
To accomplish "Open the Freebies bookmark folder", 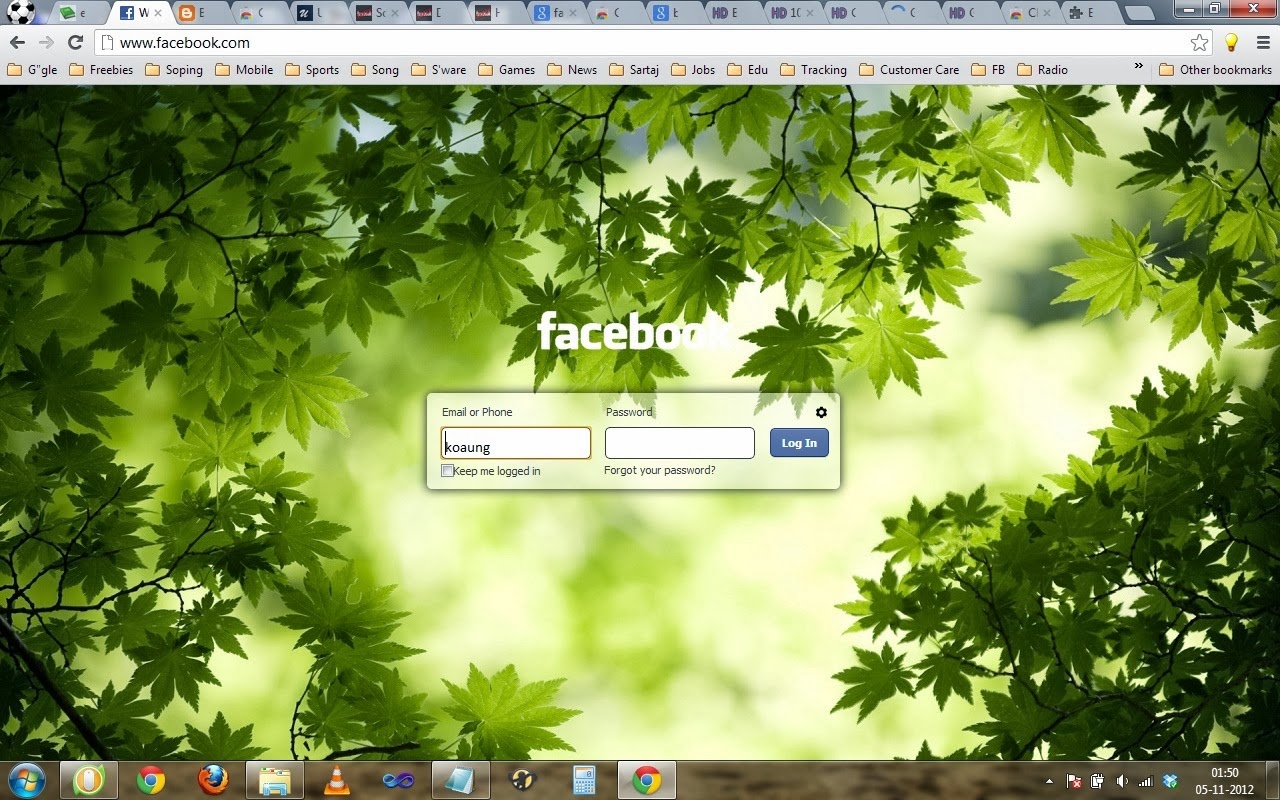I will [100, 70].
